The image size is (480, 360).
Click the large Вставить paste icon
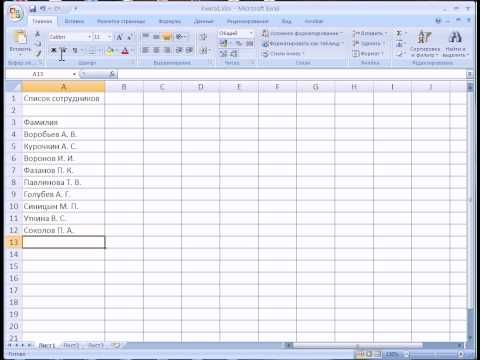click(x=20, y=37)
